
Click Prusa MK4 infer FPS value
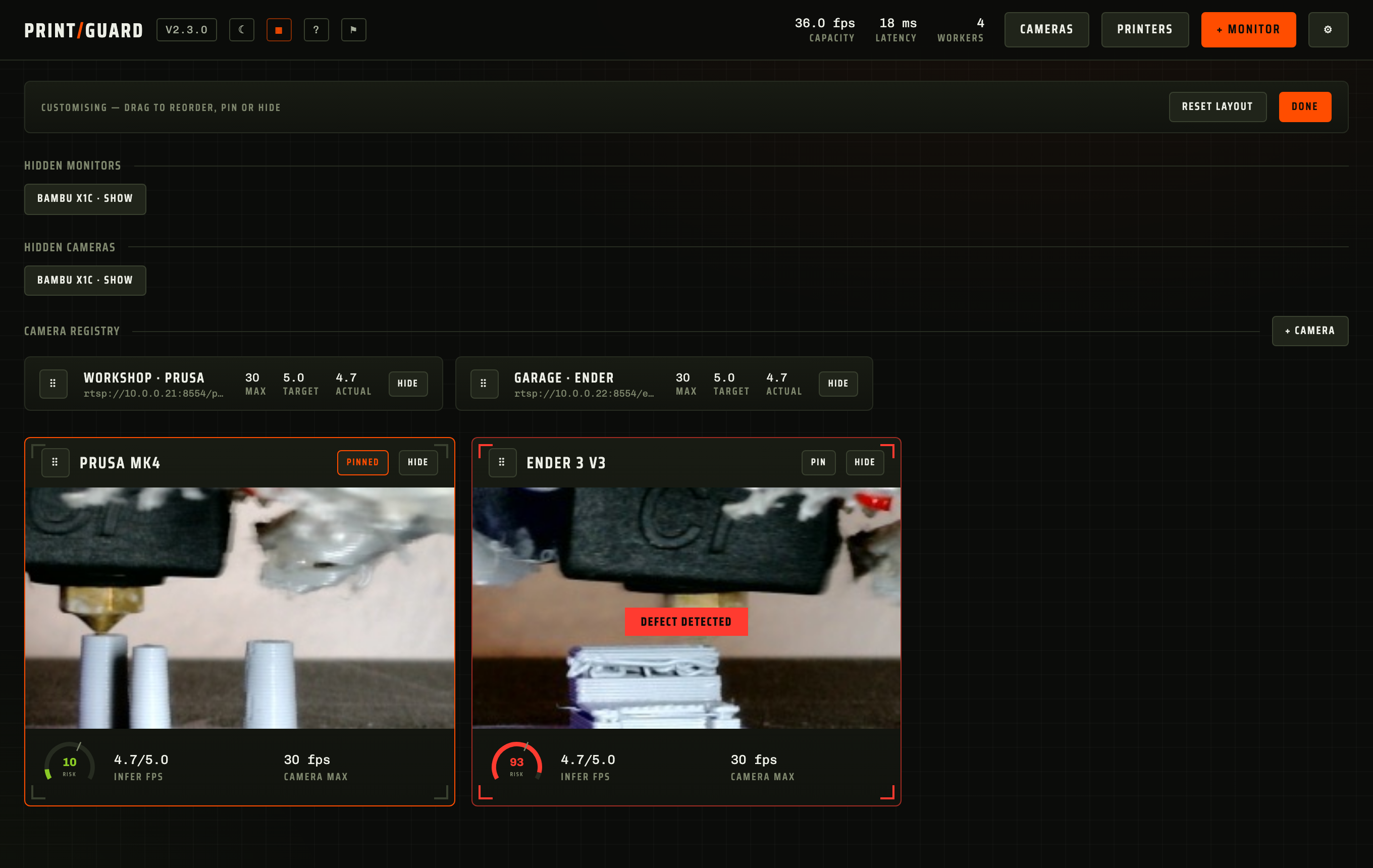click(x=141, y=759)
